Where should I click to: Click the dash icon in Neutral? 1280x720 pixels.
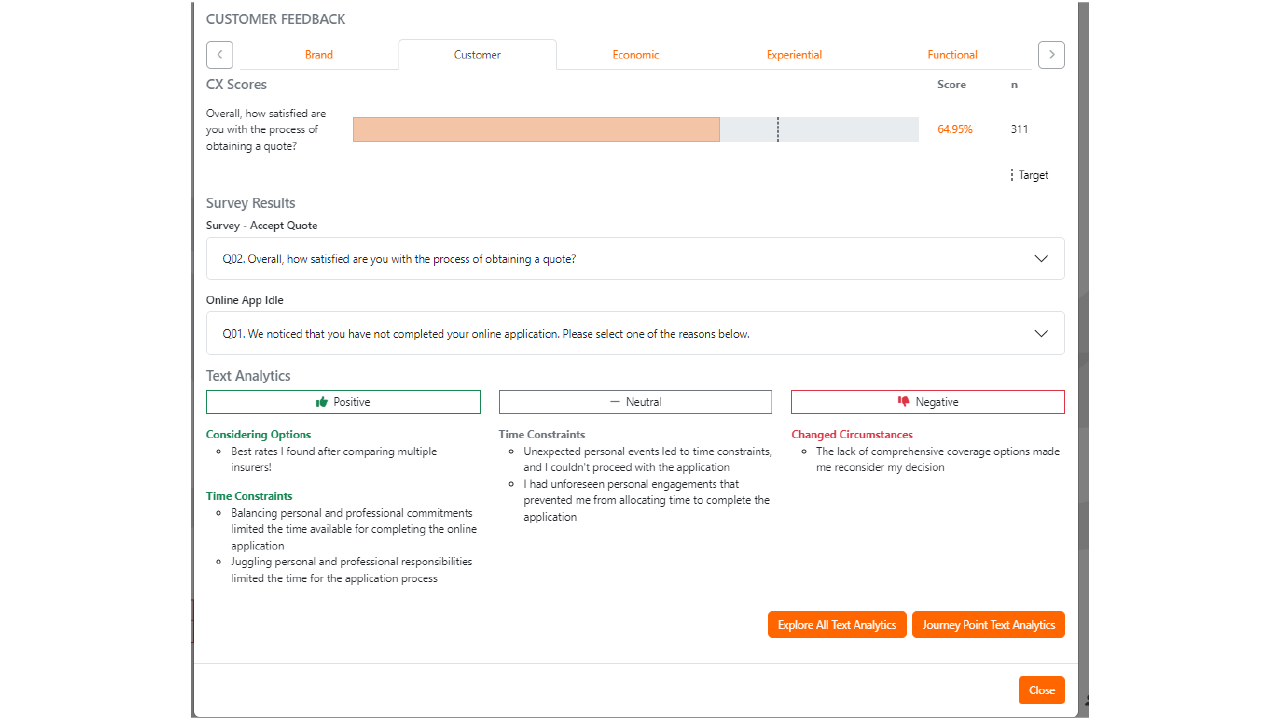click(x=615, y=402)
